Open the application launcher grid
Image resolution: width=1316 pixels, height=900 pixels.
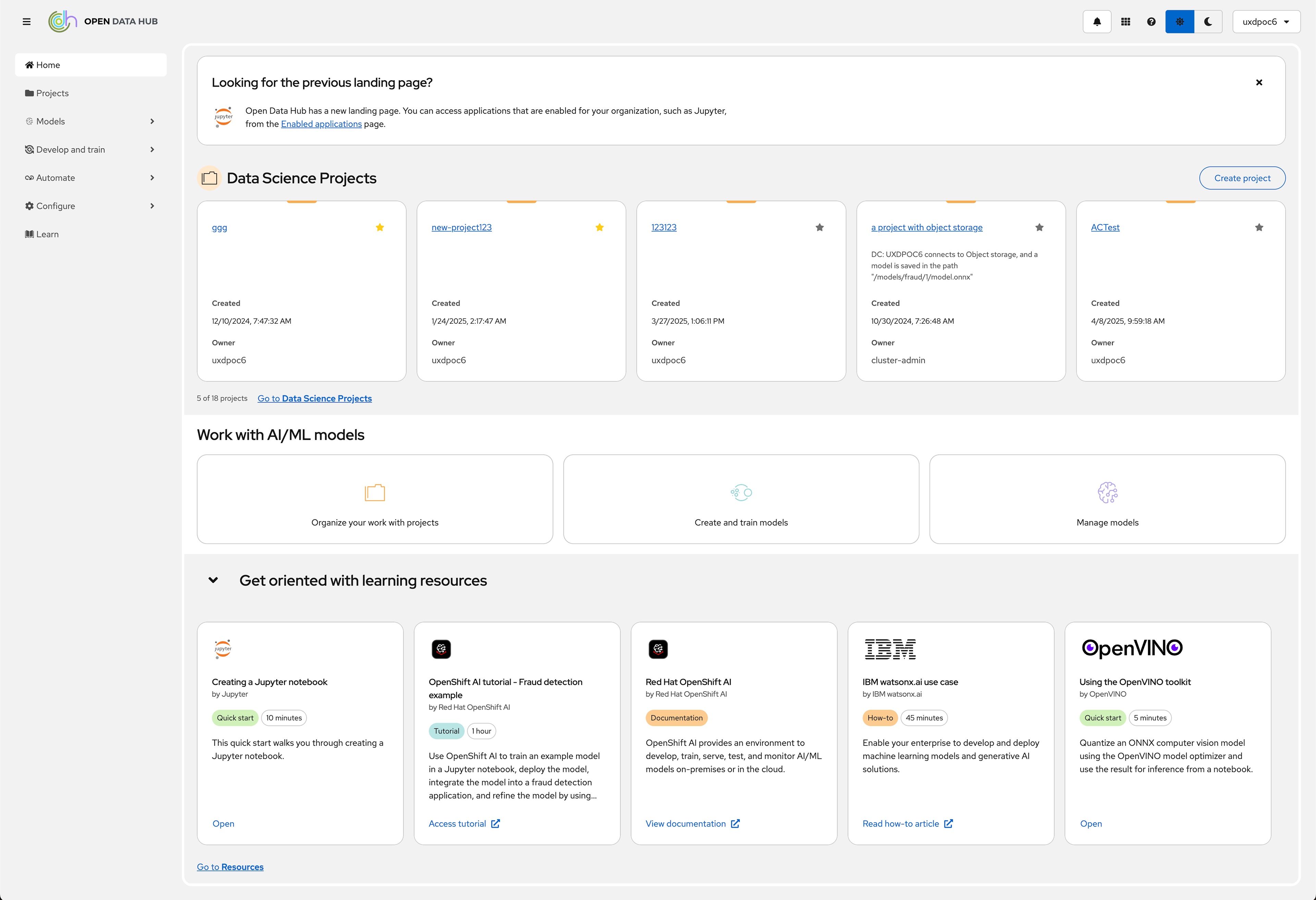1126,22
